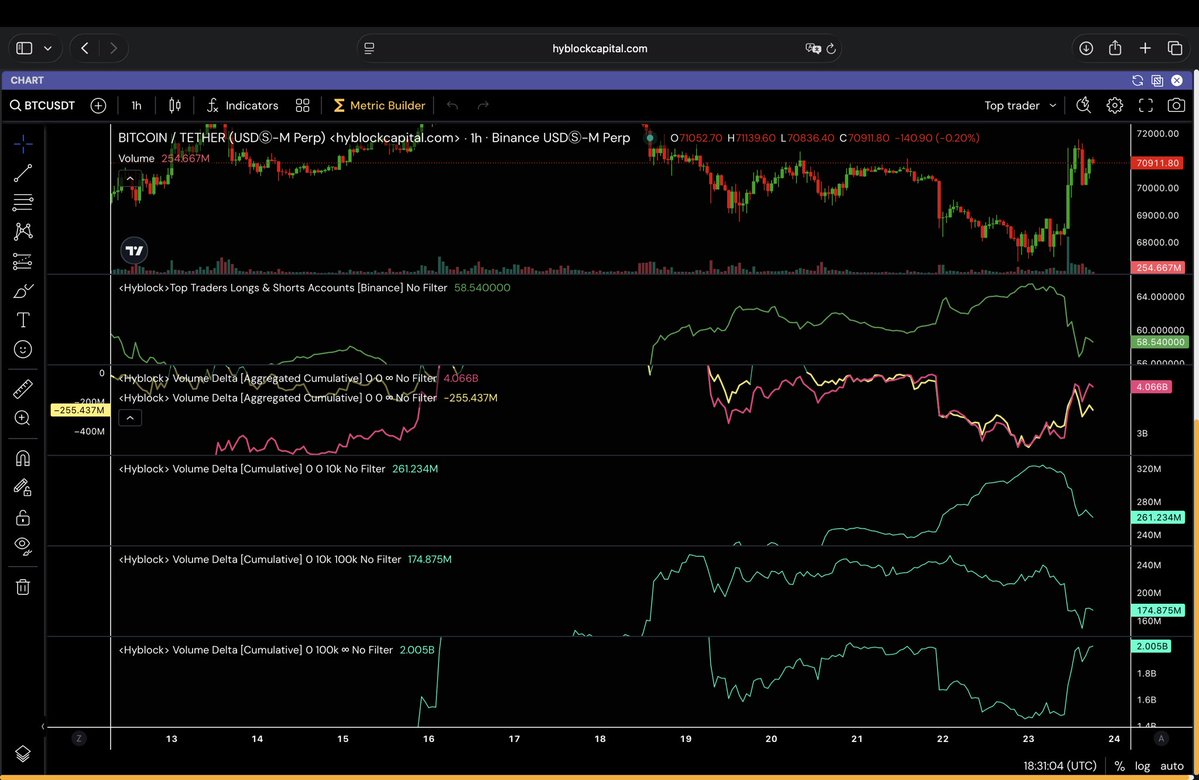Open the pattern drawing tools
Viewport: 1199px width, 780px height.
point(23,232)
